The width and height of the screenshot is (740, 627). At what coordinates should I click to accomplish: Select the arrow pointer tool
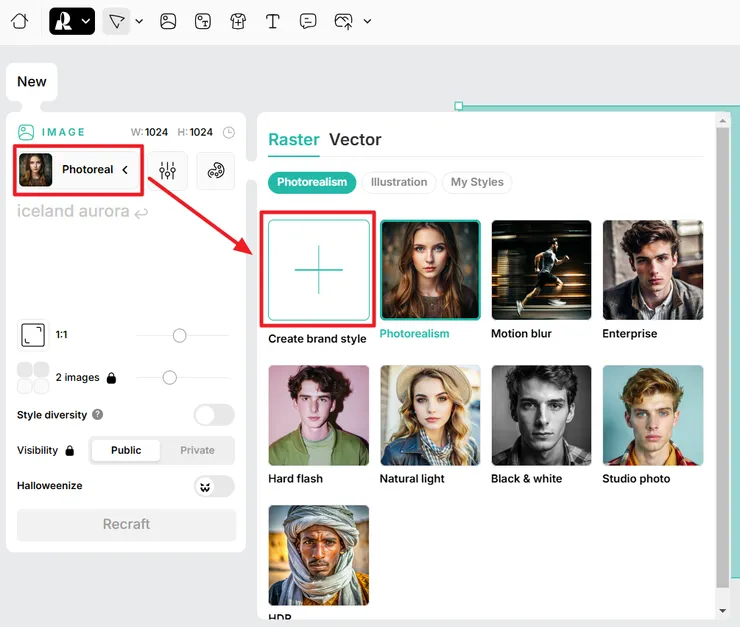[117, 21]
